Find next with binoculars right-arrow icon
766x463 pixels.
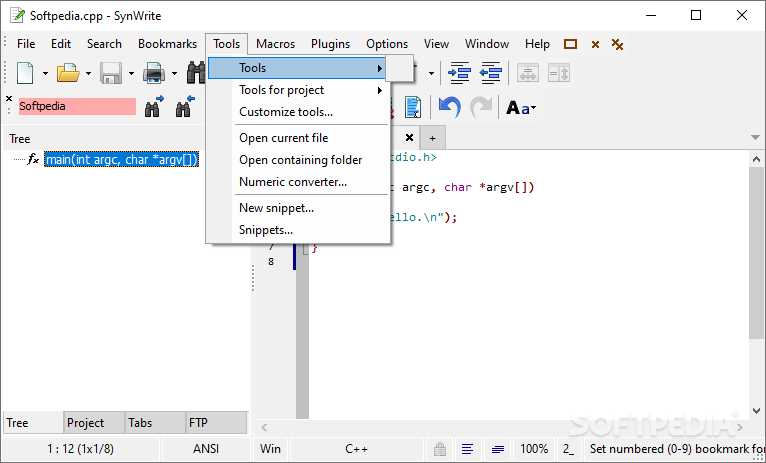(x=154, y=106)
